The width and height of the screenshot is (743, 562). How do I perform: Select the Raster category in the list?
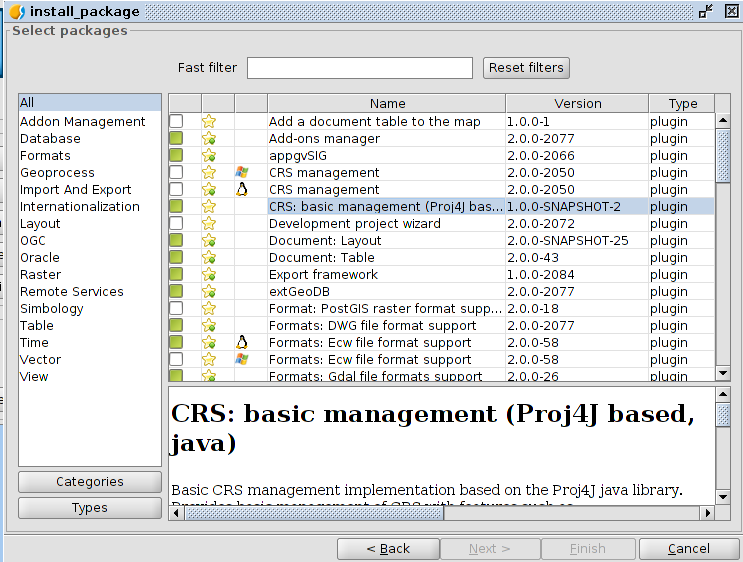41,274
